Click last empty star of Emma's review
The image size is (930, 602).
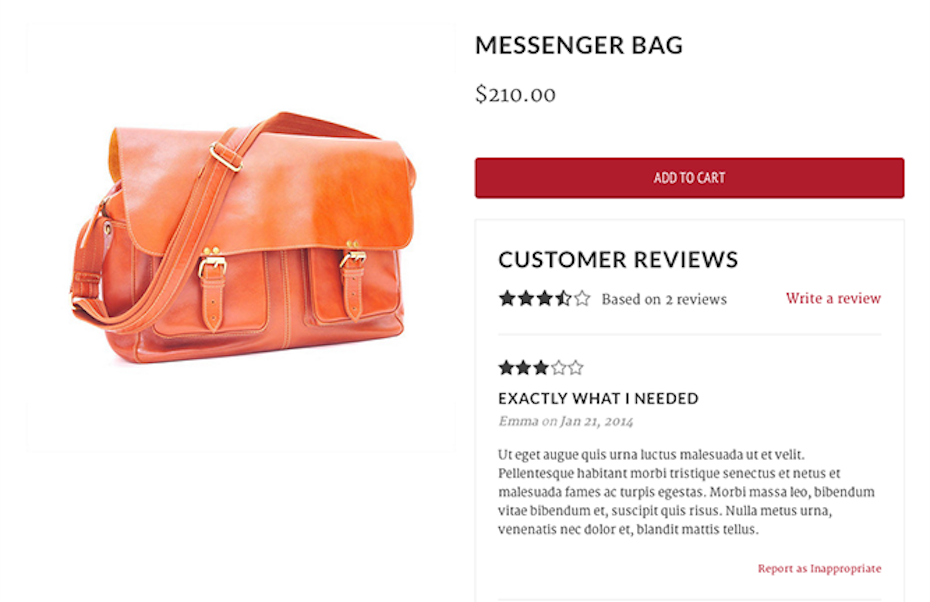click(x=575, y=368)
